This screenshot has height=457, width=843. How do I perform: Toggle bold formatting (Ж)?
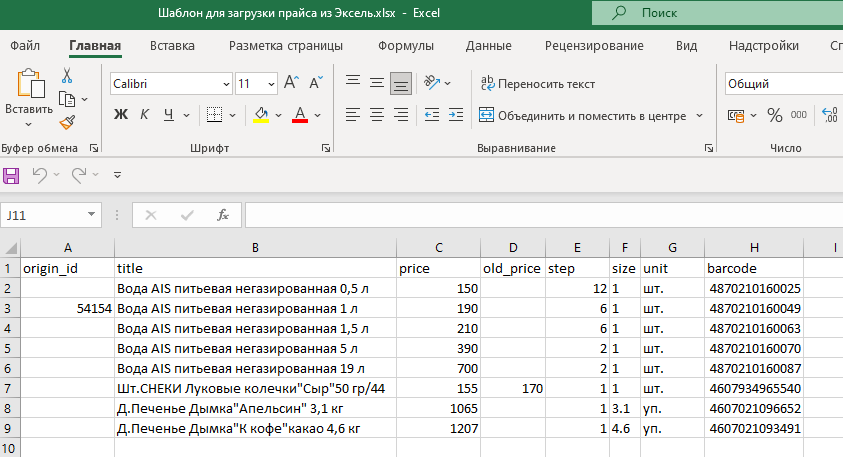pos(121,115)
